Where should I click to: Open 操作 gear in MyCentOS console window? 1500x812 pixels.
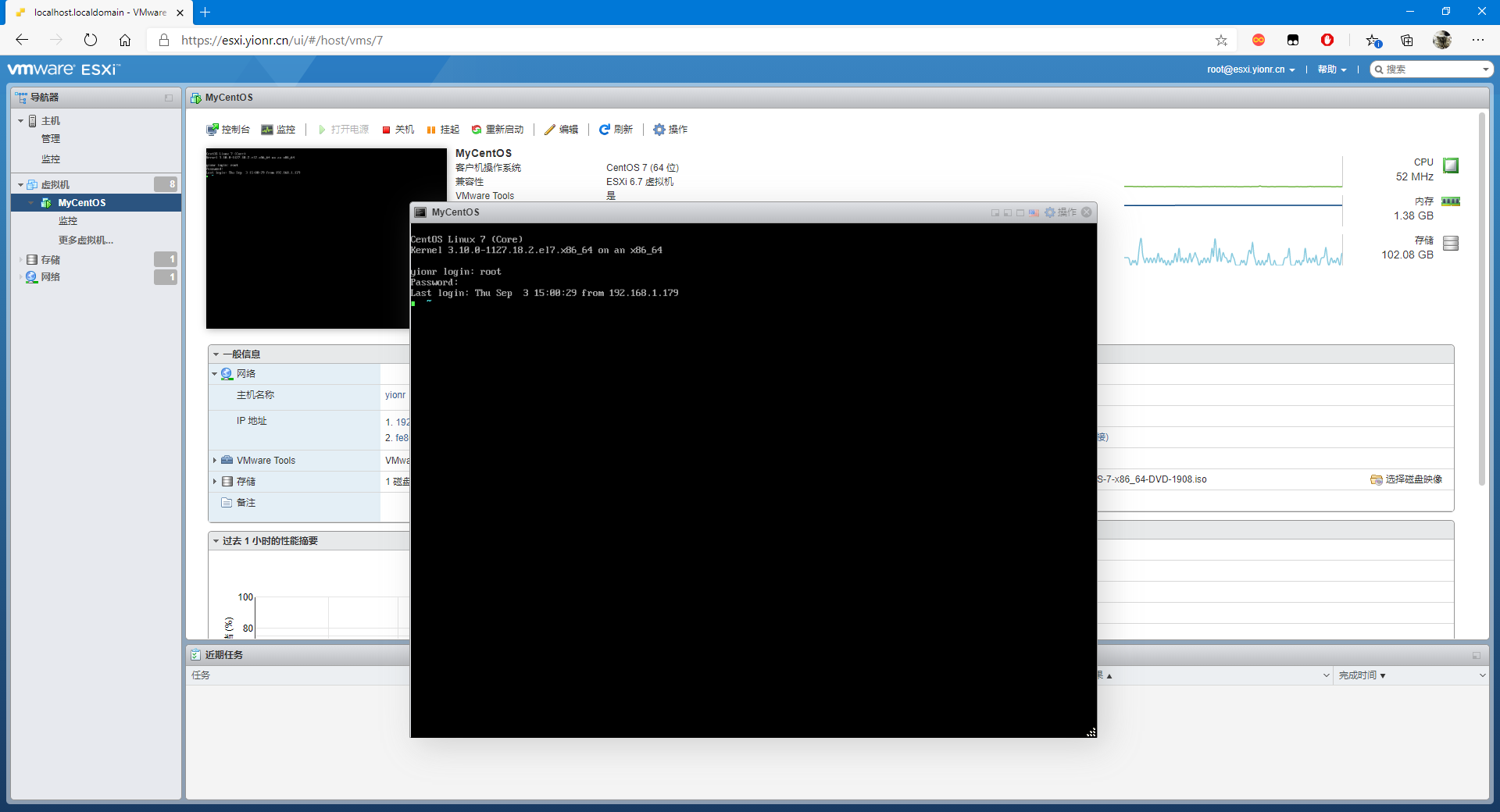click(1060, 212)
